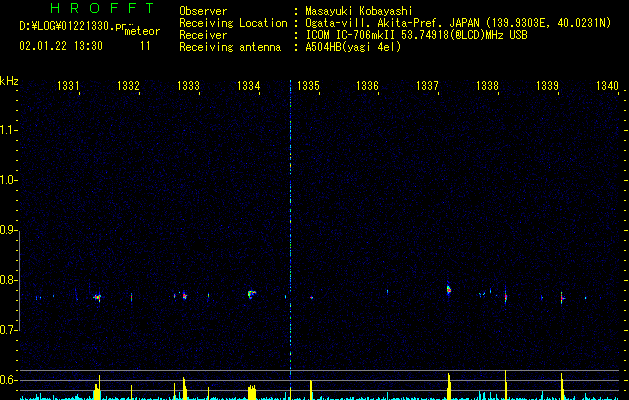Click the 'Receiver' field label
Viewport: 629px width, 400px height.
(203, 35)
